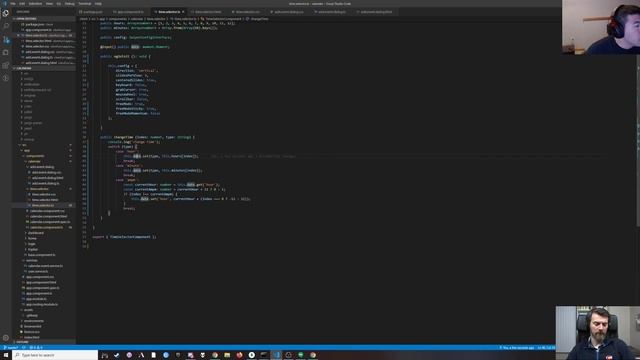Open Source Control view in activity bar

click(6, 39)
